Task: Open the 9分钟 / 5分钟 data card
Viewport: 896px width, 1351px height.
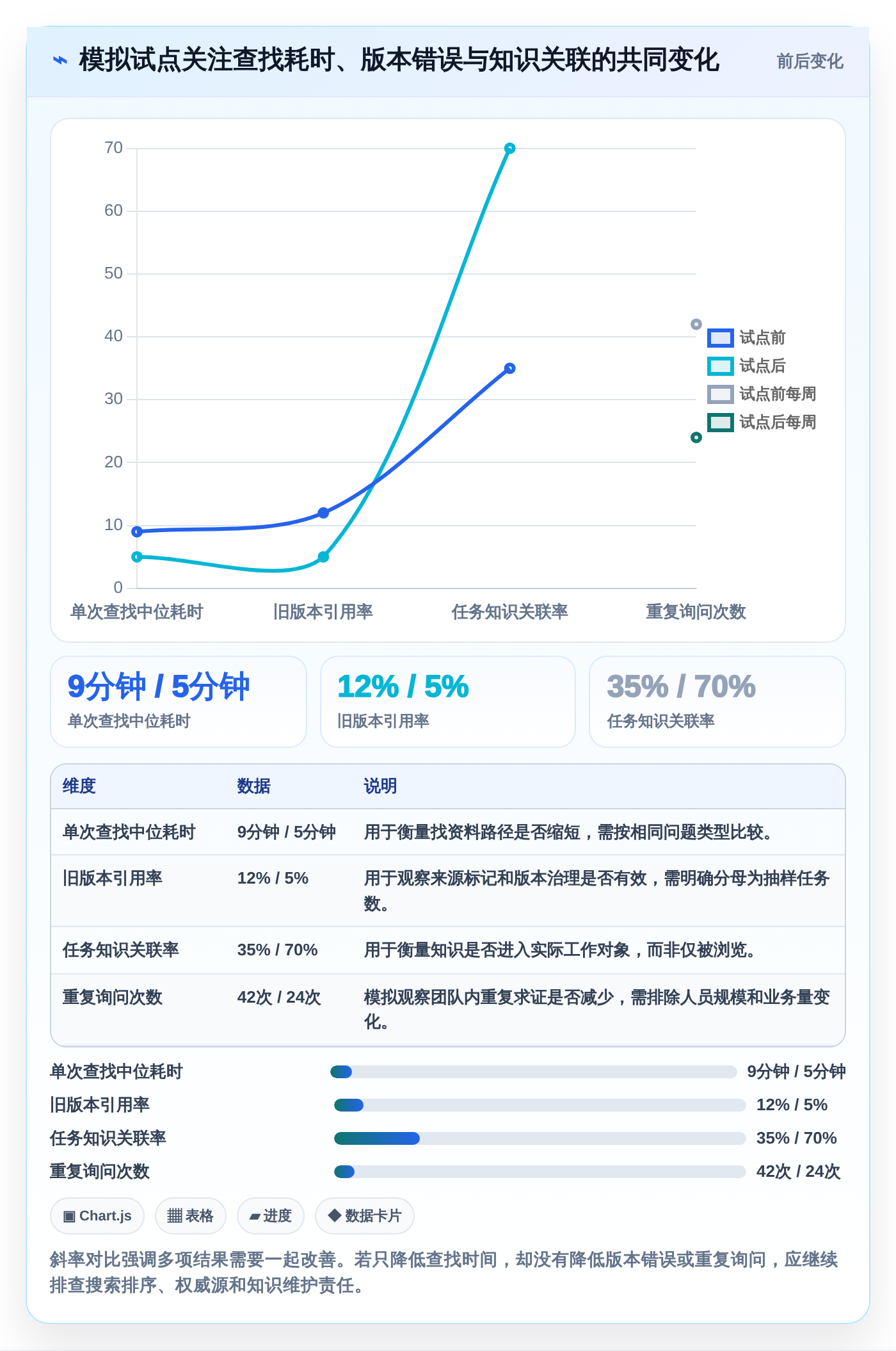Action: 179,702
